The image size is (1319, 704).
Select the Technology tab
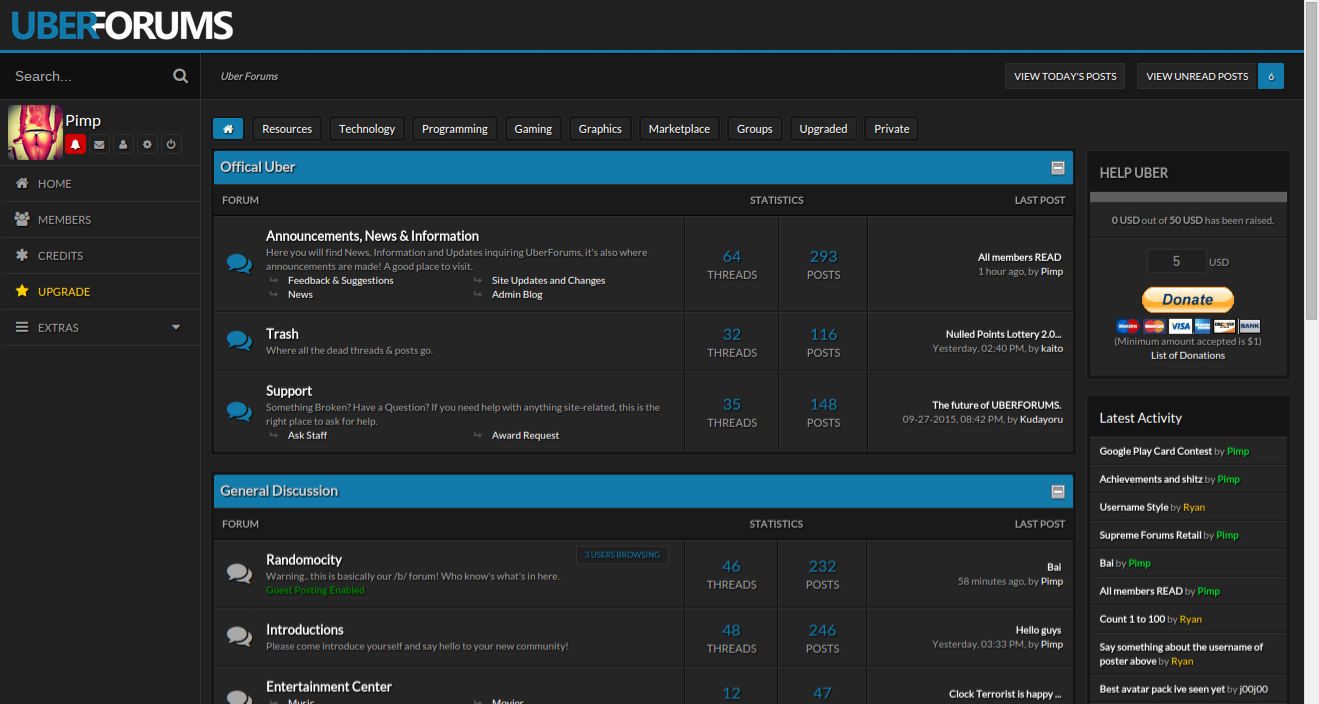367,129
